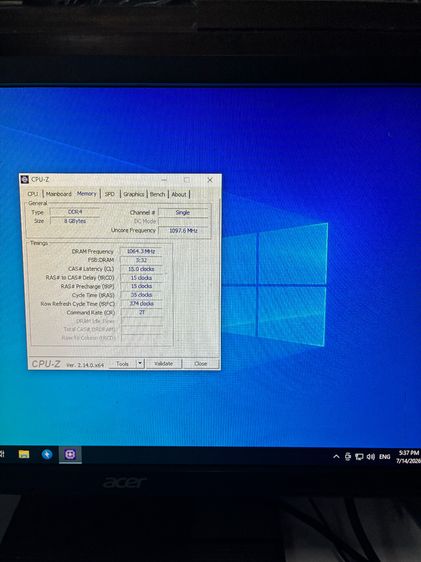Select the Memory tab
This screenshot has height=562, width=421.
[x=87, y=194]
